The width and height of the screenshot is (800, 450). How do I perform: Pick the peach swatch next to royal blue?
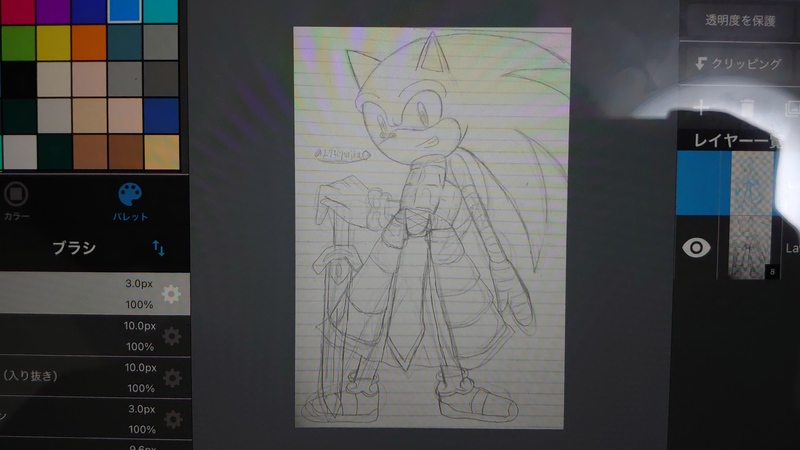pos(125,116)
